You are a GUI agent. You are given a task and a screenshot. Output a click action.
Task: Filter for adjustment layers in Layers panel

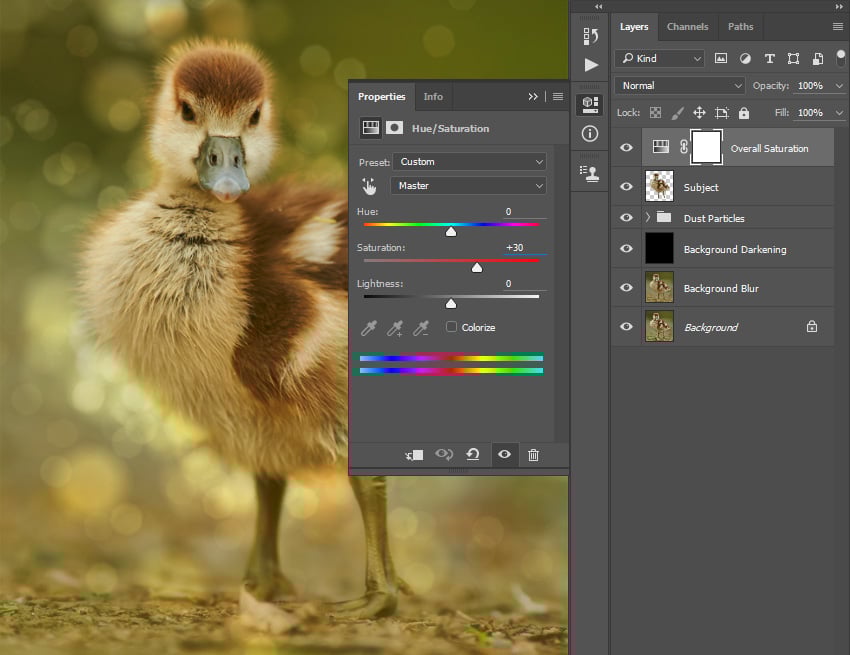pos(745,58)
